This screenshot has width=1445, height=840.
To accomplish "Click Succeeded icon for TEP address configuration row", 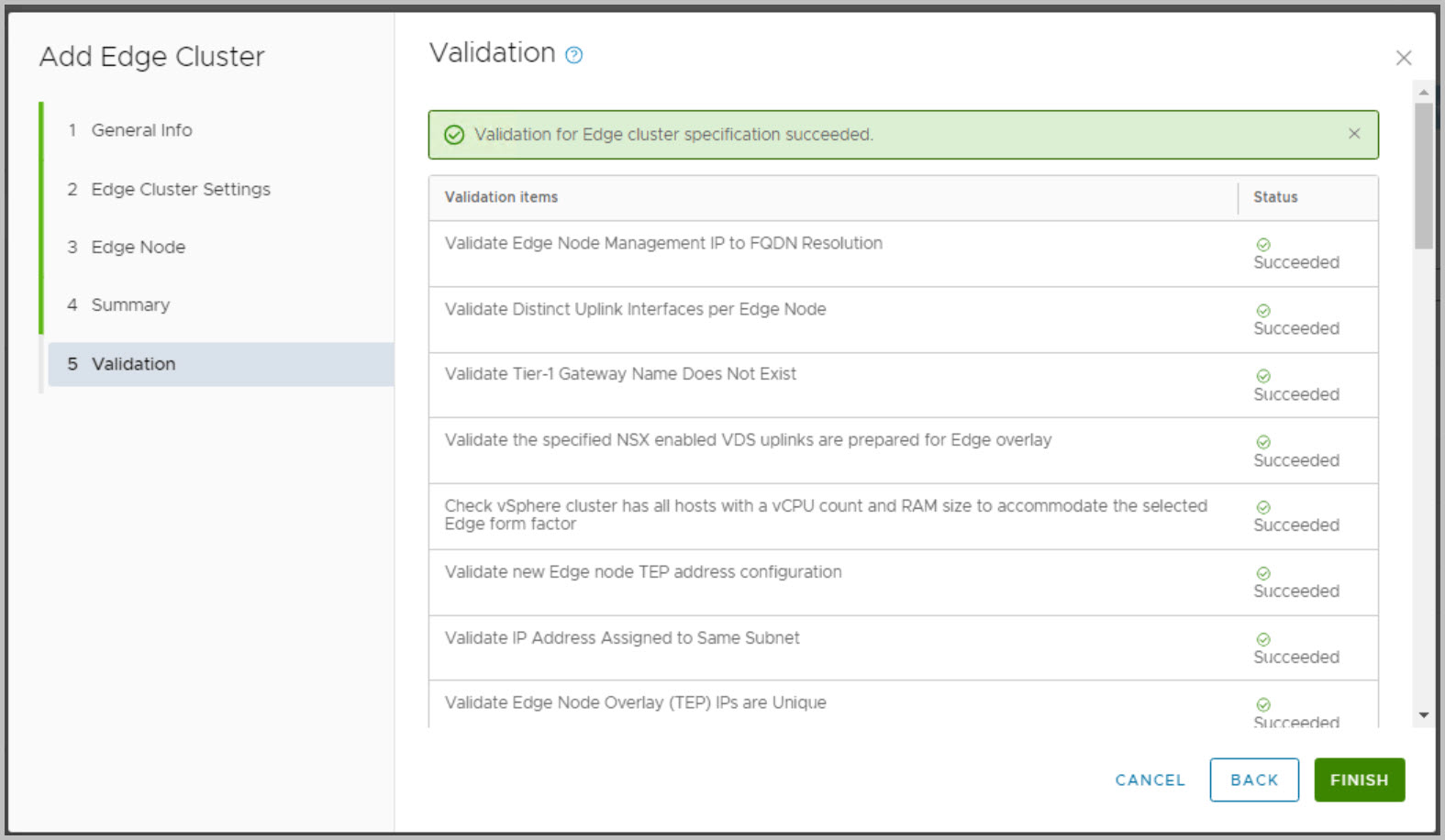I will pyautogui.click(x=1263, y=573).
